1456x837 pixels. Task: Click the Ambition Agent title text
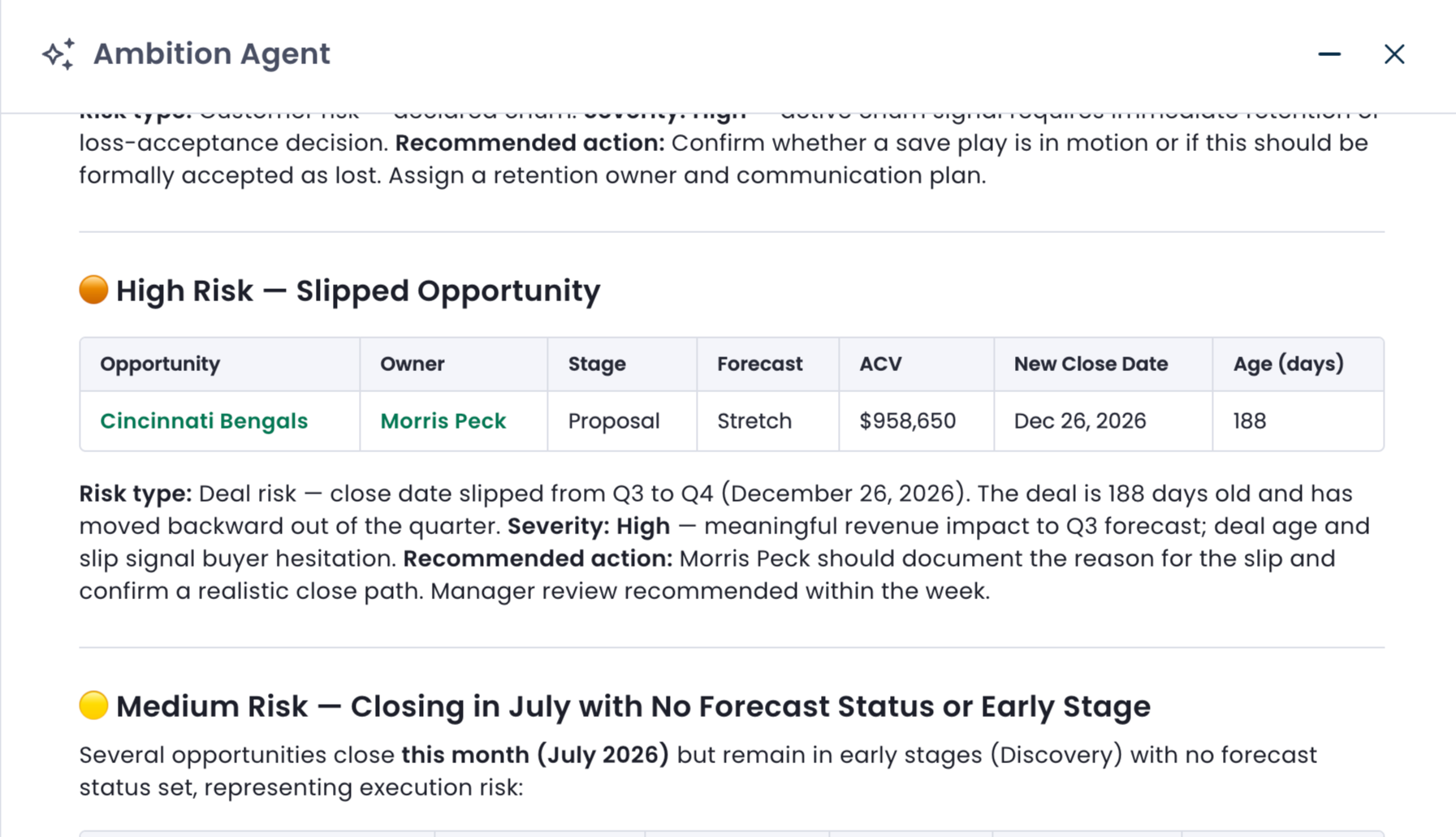tap(211, 54)
